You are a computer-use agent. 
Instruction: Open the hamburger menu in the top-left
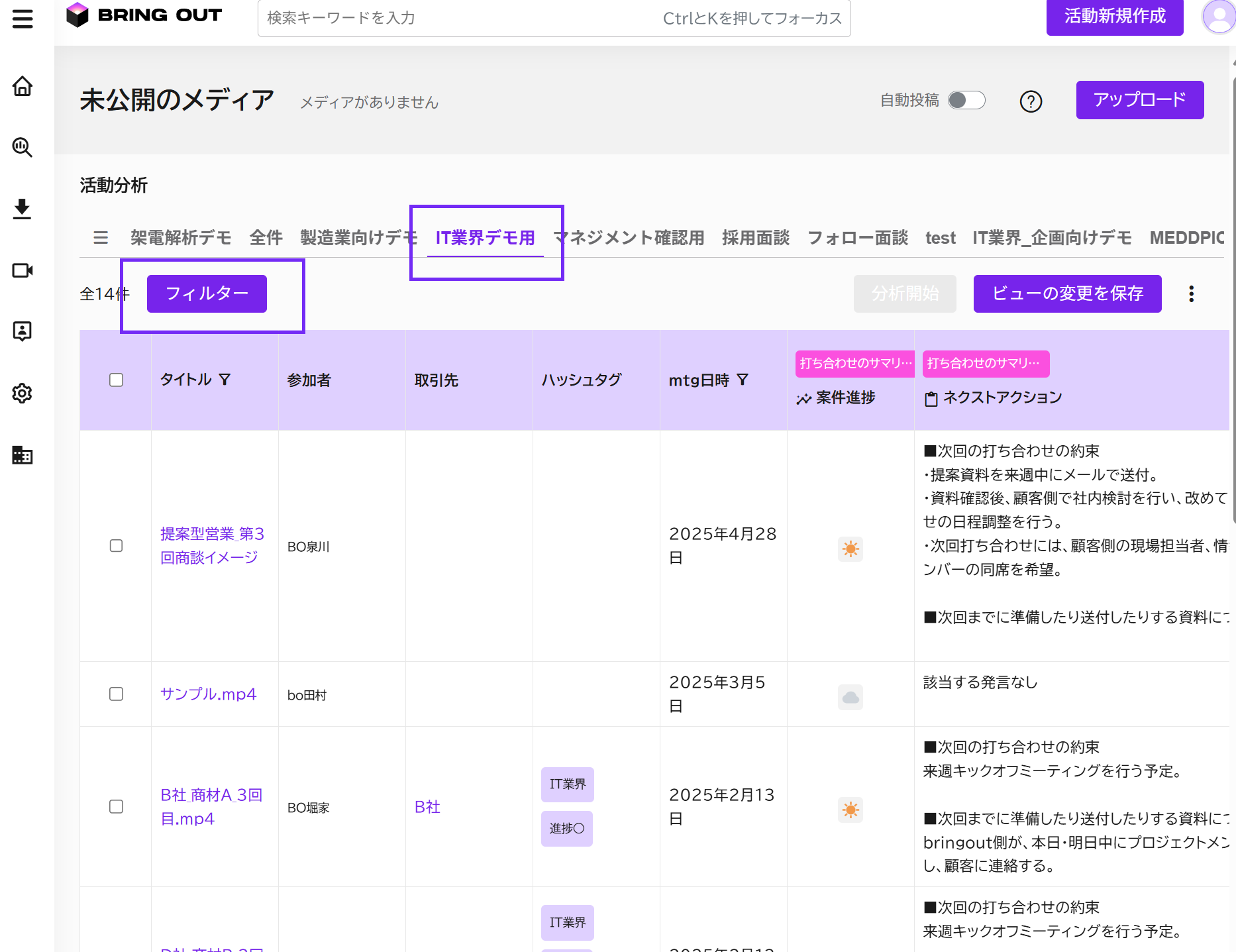coord(23,18)
